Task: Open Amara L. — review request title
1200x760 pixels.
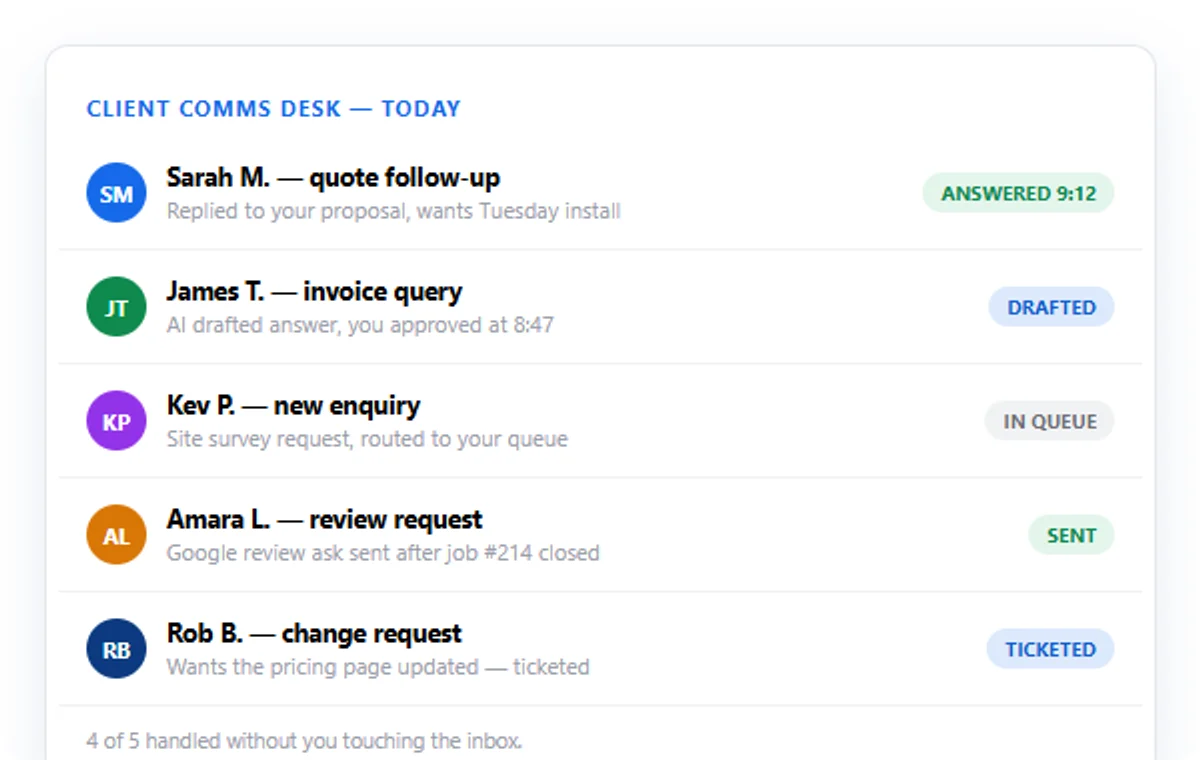Action: point(324,520)
